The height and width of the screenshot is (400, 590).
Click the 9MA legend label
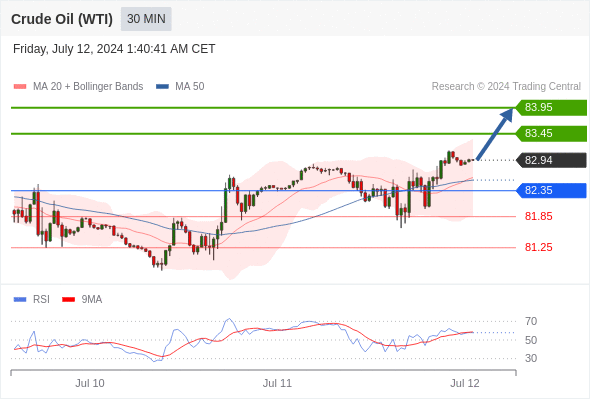pos(92,300)
